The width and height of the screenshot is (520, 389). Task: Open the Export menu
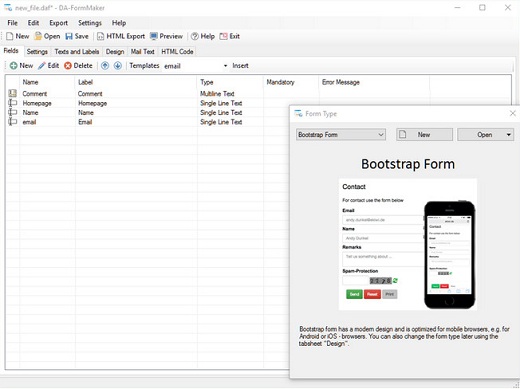point(59,23)
